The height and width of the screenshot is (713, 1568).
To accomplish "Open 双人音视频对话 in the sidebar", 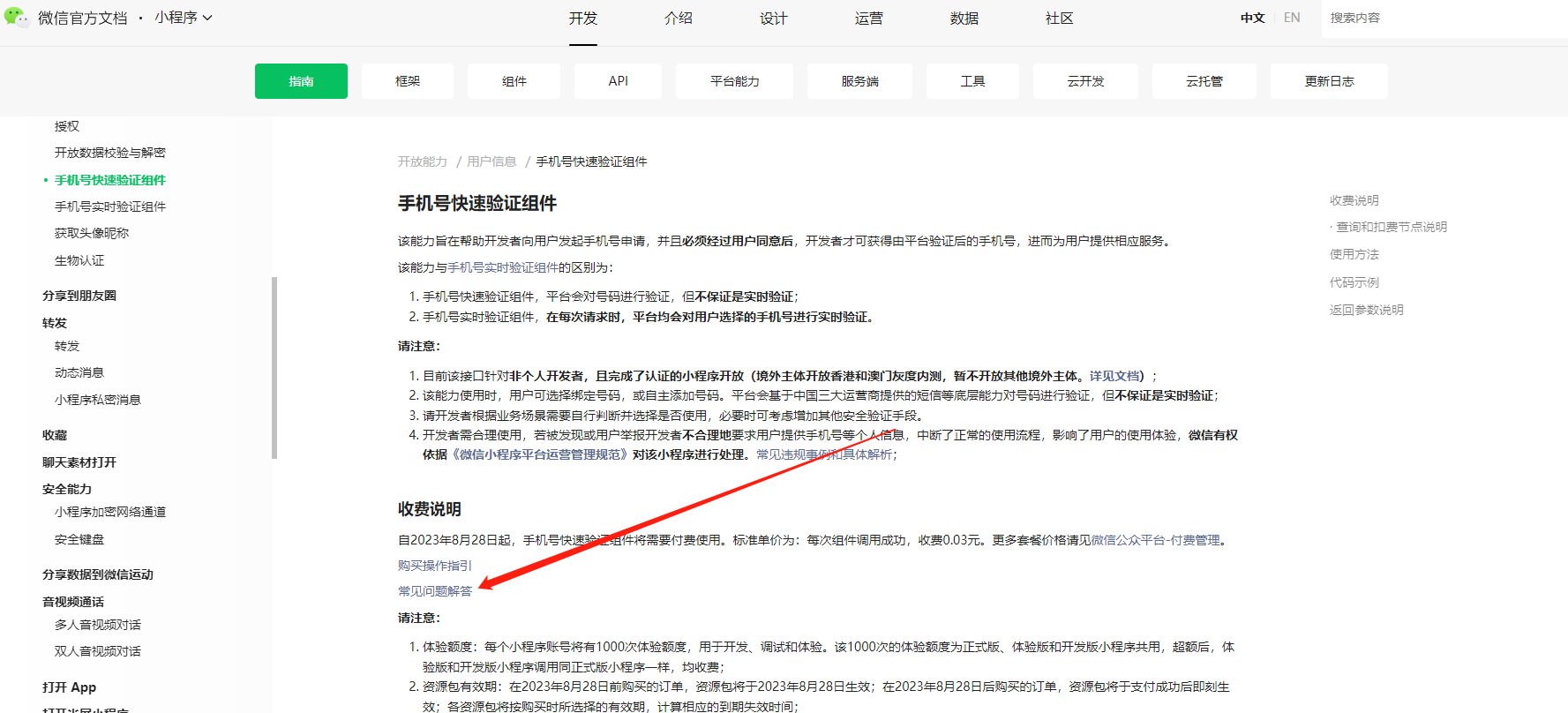I will point(98,651).
